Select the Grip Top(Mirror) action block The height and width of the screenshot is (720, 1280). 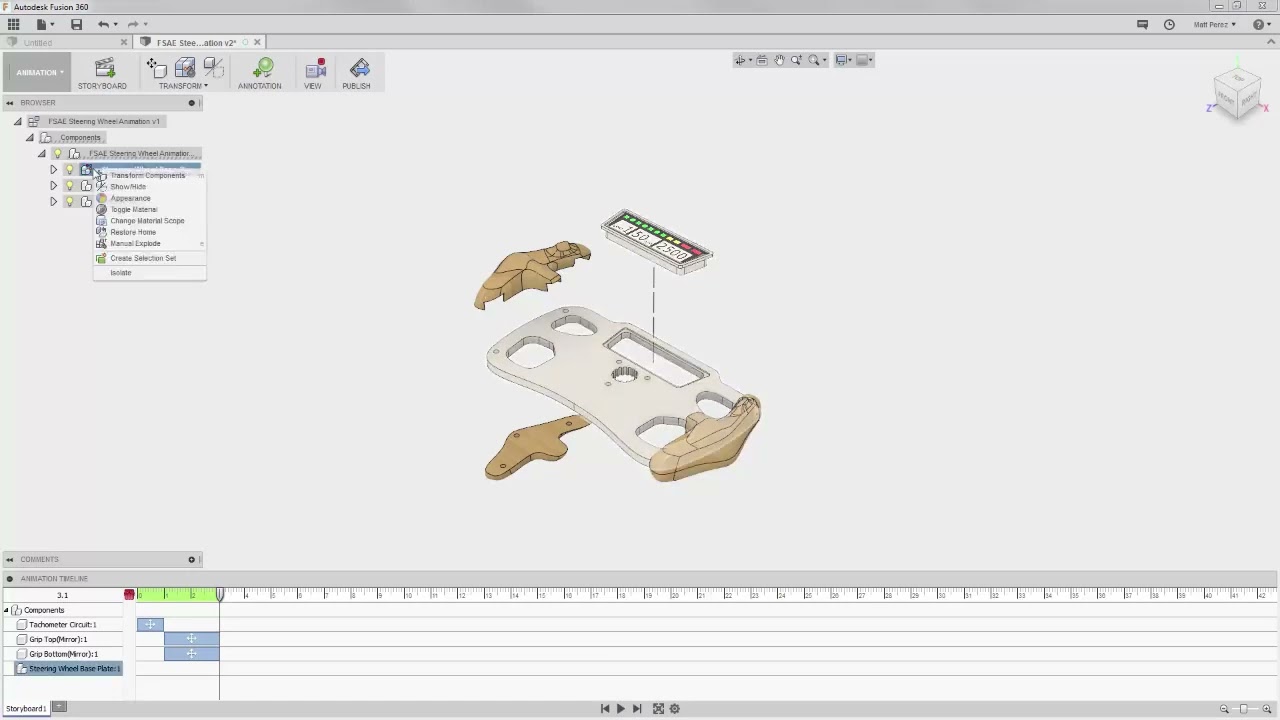[191, 639]
